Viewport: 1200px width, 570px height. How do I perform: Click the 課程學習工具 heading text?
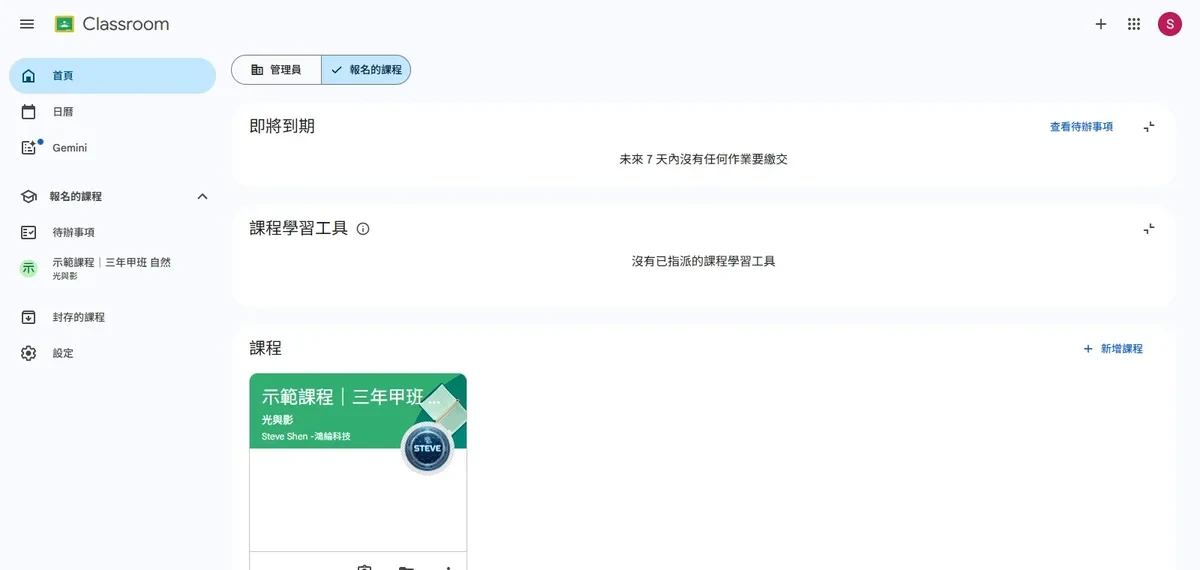[299, 228]
